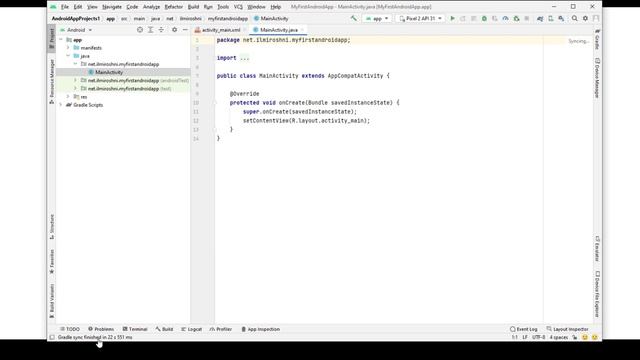Click the MainActivity breadcrumb in navigation bar

271,18
